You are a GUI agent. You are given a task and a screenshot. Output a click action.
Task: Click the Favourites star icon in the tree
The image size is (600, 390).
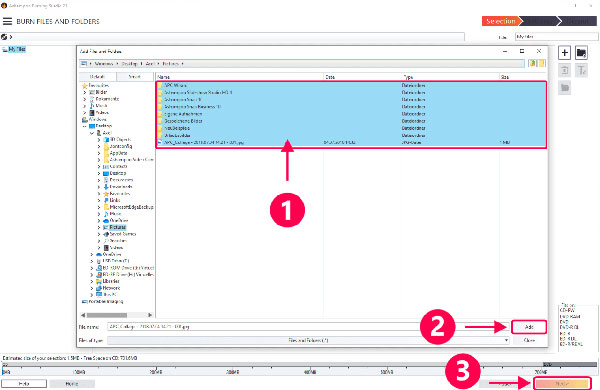pyautogui.click(x=85, y=86)
